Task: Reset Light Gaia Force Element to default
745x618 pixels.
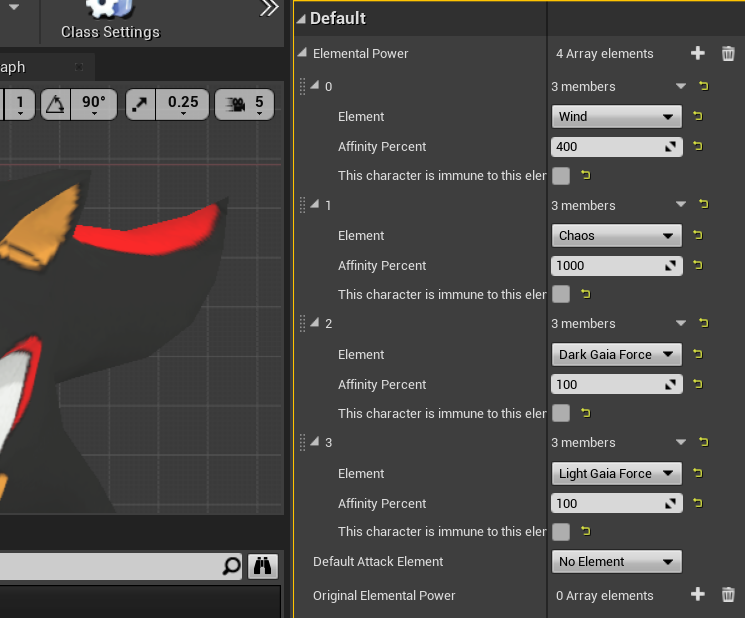Action: coord(697,473)
